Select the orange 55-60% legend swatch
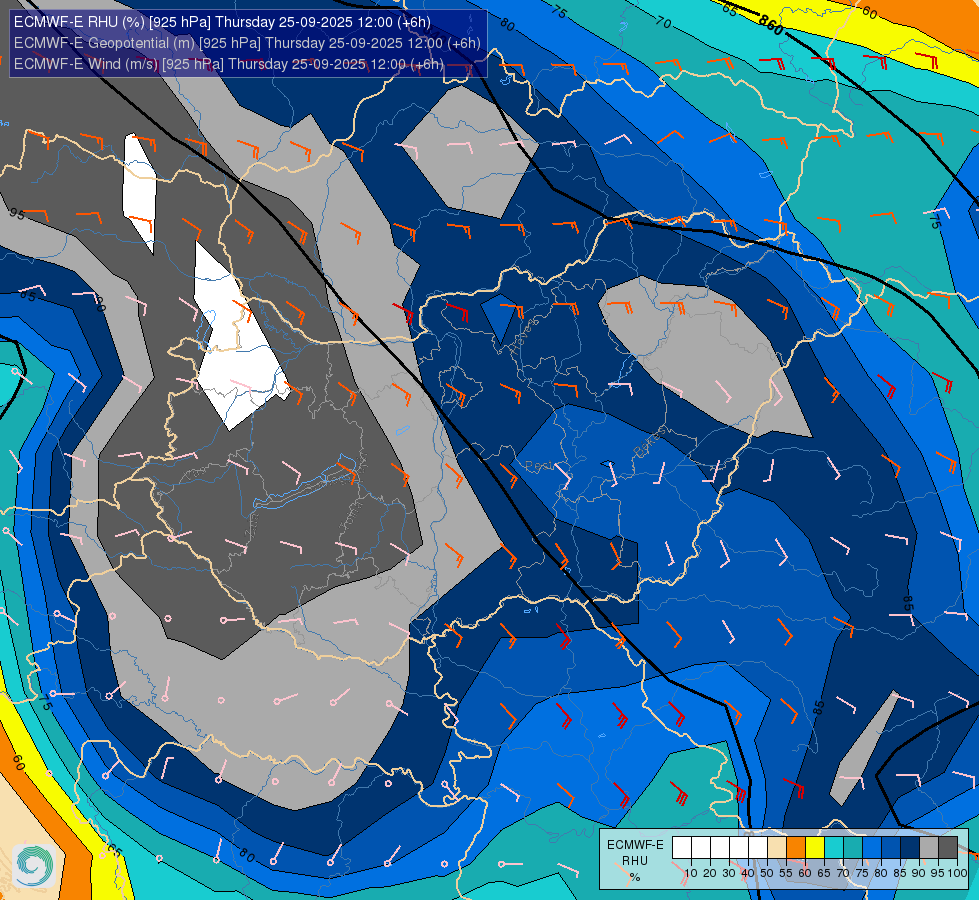This screenshot has width=979, height=900. point(796,848)
